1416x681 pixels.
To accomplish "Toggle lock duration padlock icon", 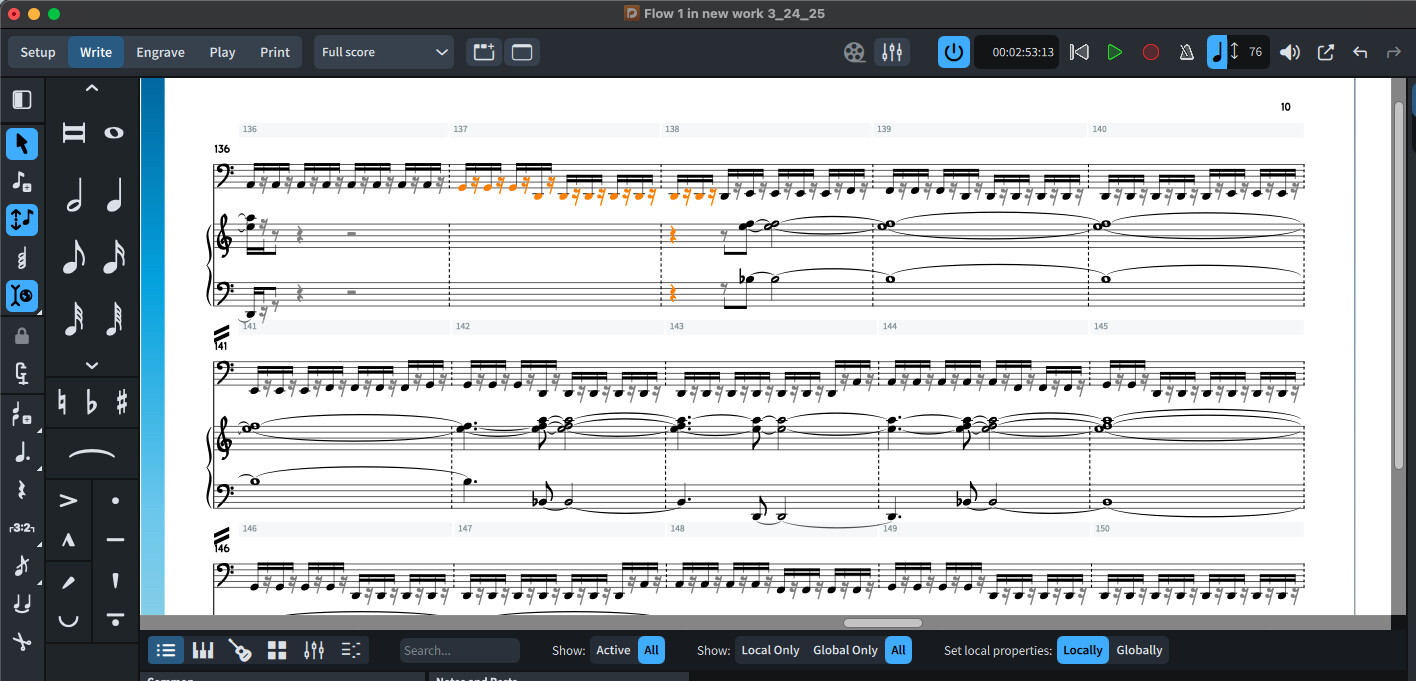I will 22,338.
